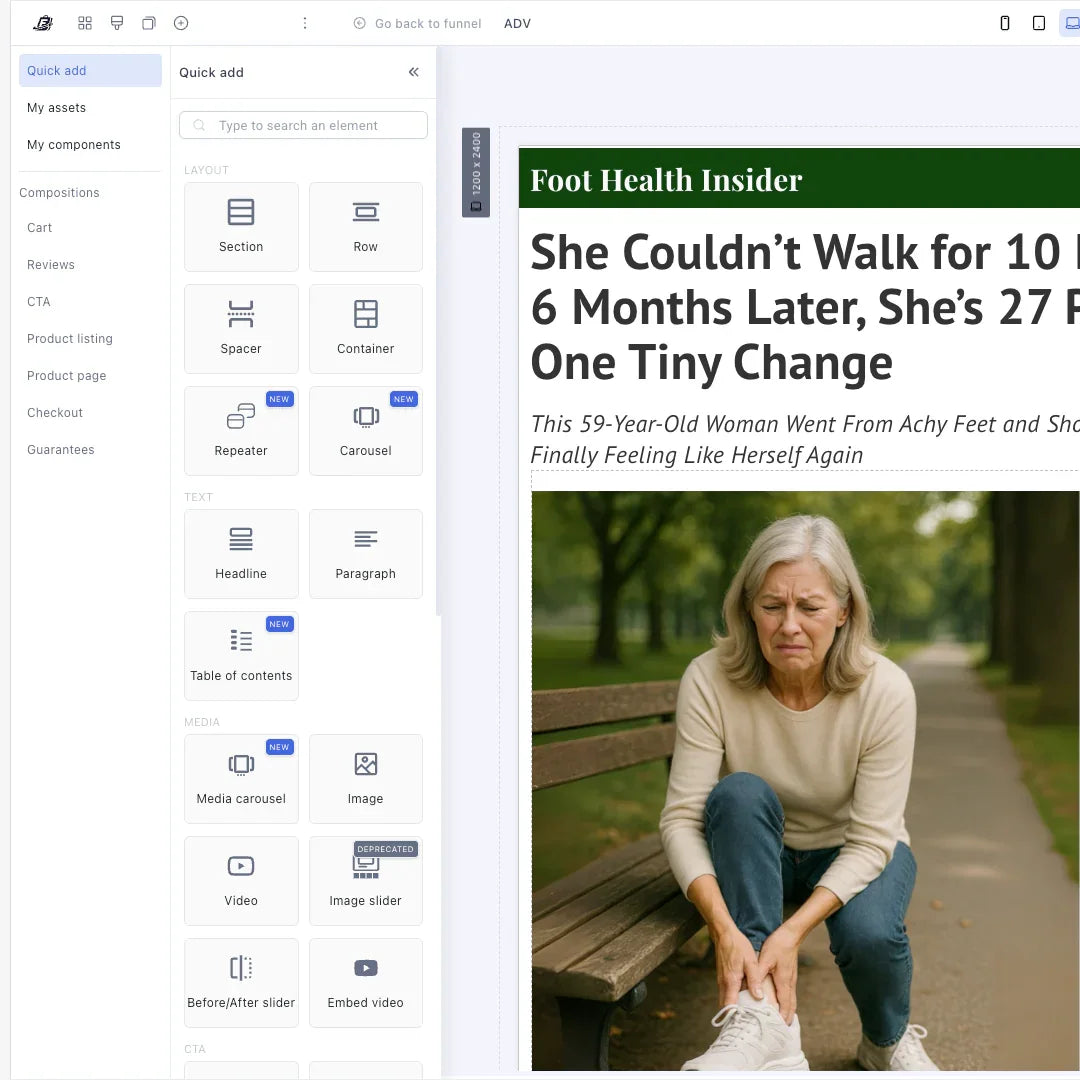Click the Compositions section label
Viewport: 1080px width, 1080px height.
(59, 193)
